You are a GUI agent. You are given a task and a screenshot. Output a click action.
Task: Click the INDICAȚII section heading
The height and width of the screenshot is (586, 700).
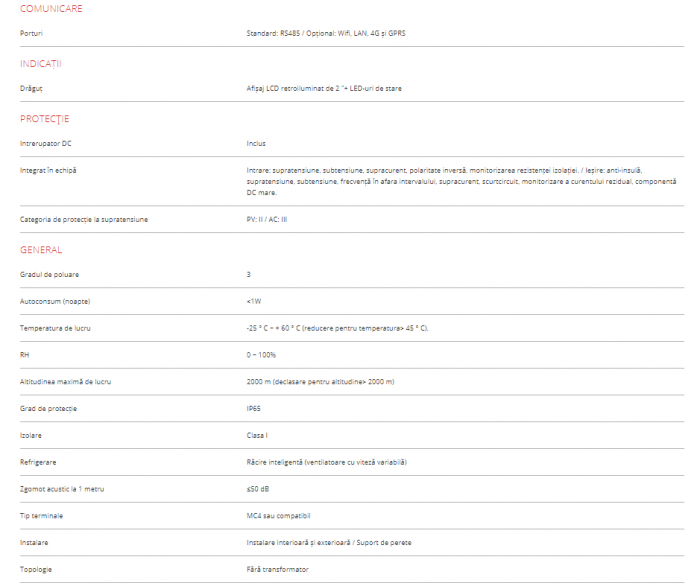click(41, 64)
